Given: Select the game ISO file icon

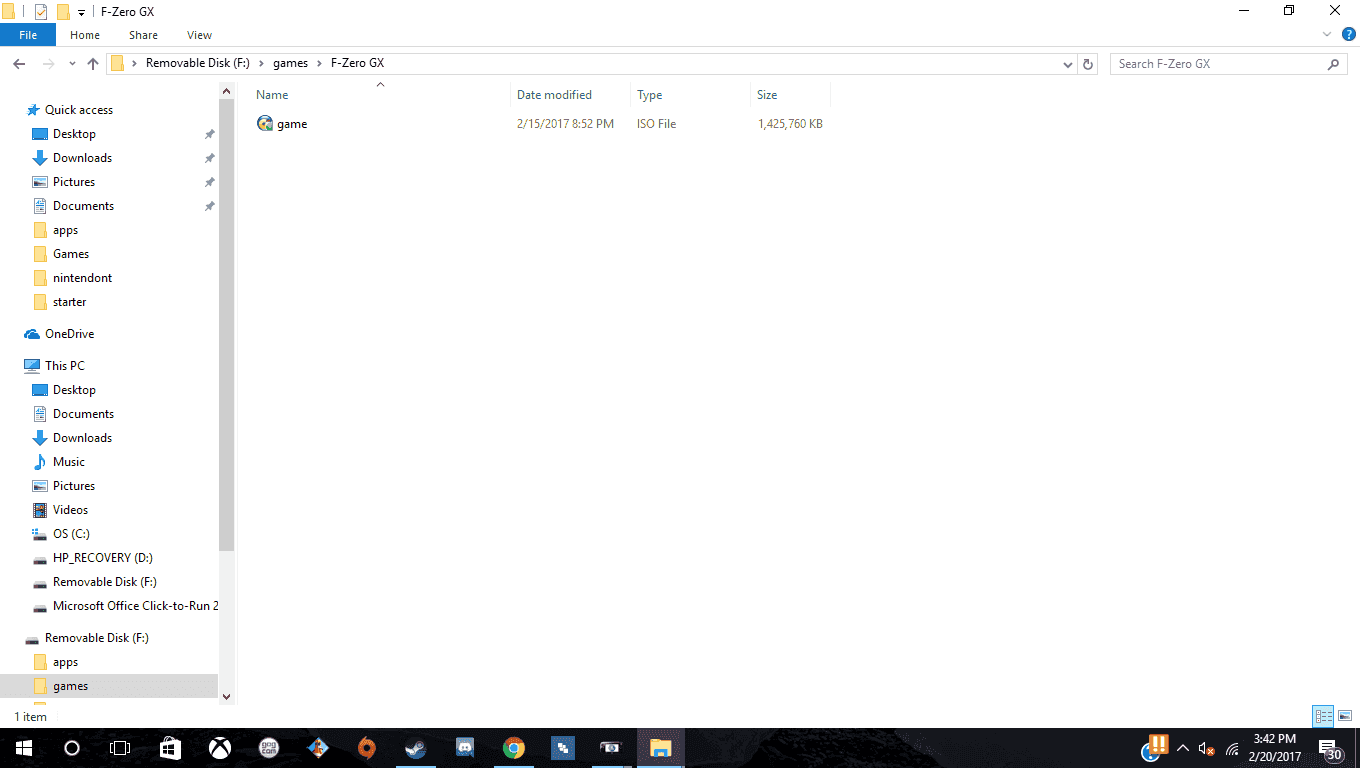Looking at the screenshot, I should [265, 124].
